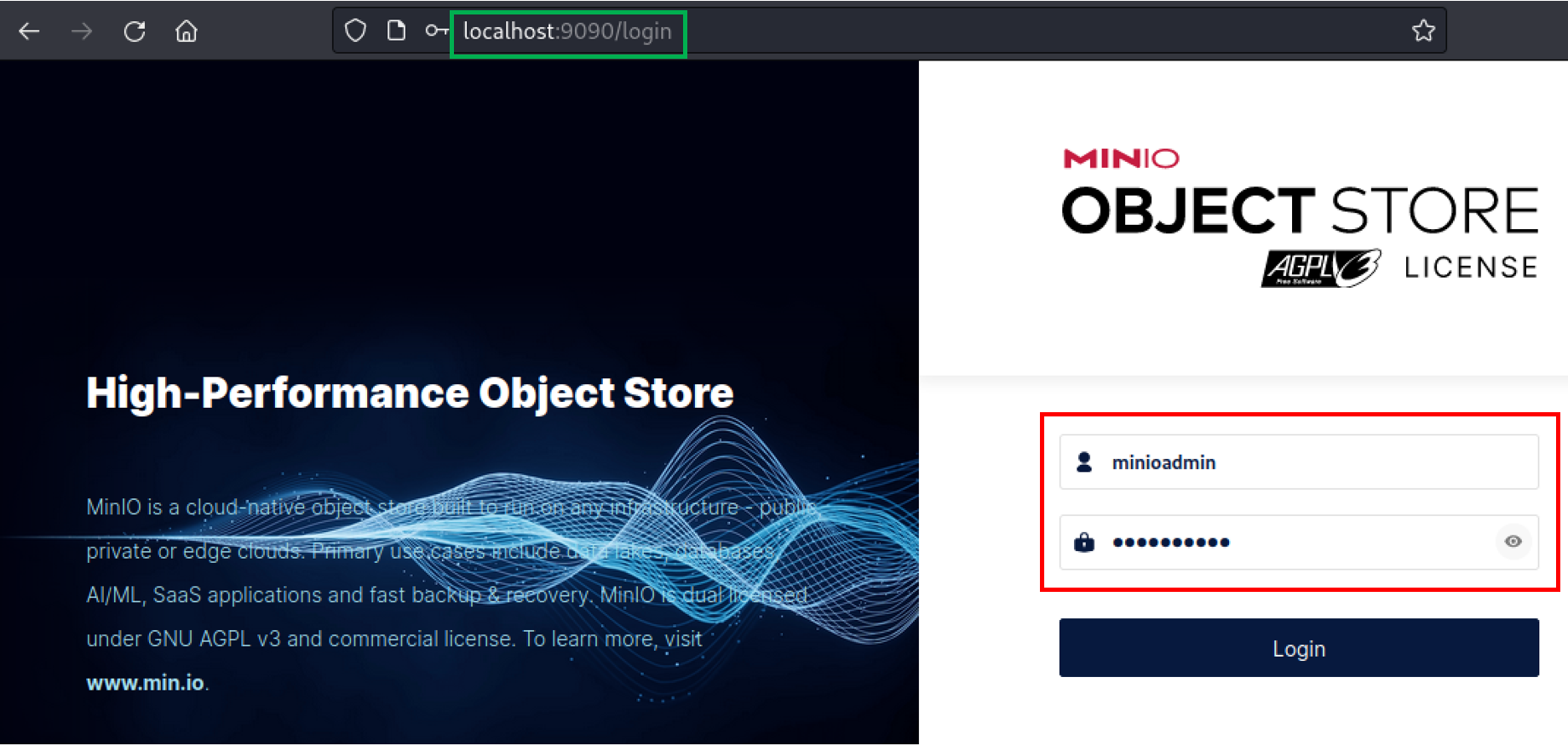Image resolution: width=1568 pixels, height=746 pixels.
Task: Click the High-Performance Object Store heading
Action: (x=410, y=393)
